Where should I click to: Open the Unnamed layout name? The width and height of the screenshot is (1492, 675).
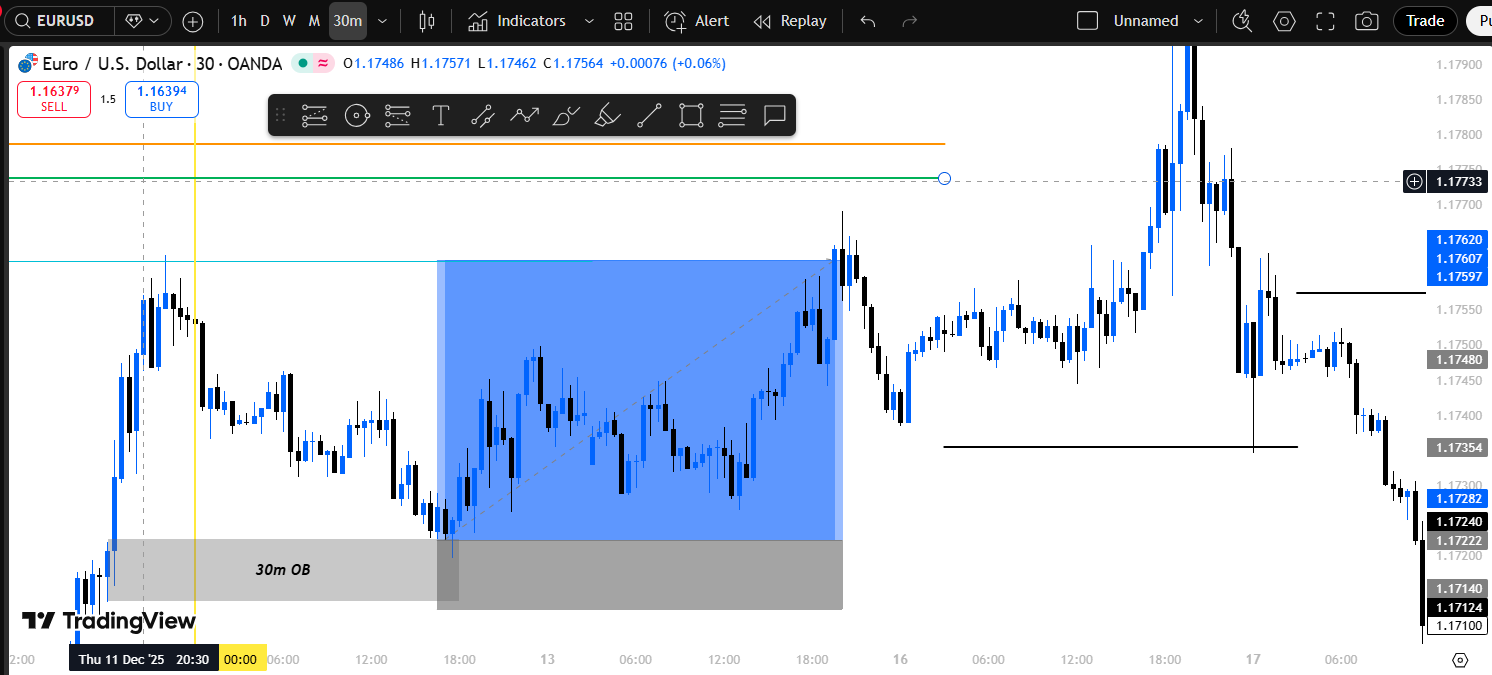1145,21
